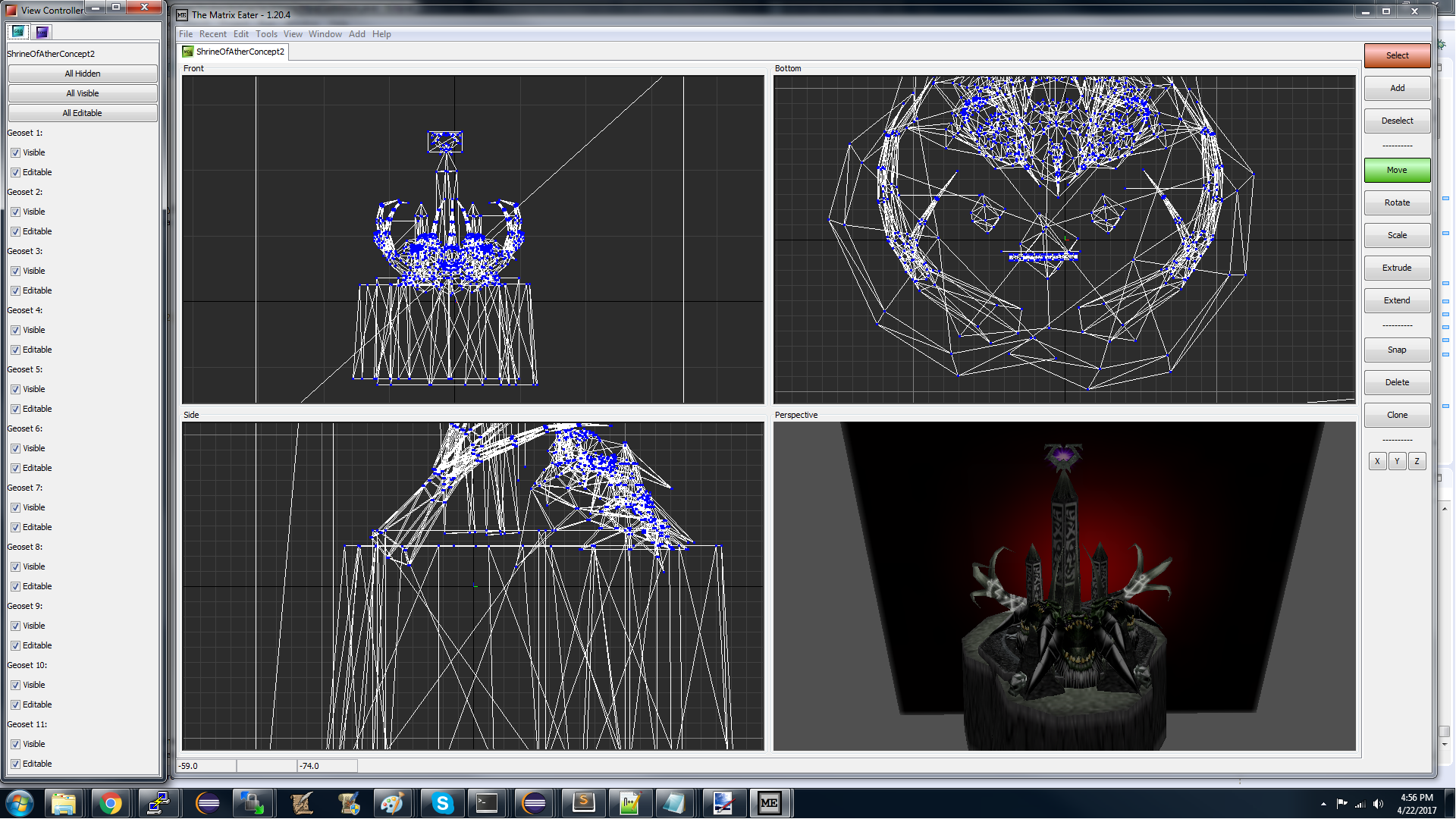
Task: Open File Explorer from the taskbar
Action: (64, 803)
